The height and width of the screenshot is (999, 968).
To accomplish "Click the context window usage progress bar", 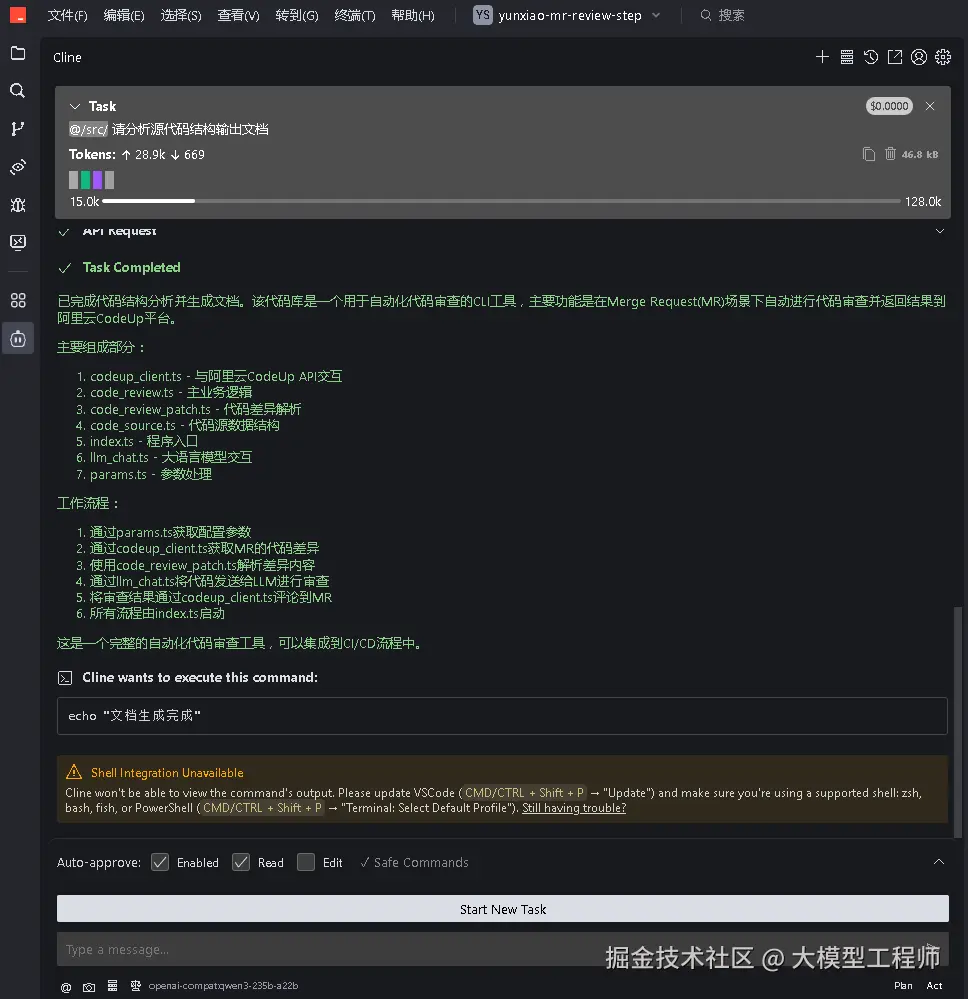I will point(502,201).
